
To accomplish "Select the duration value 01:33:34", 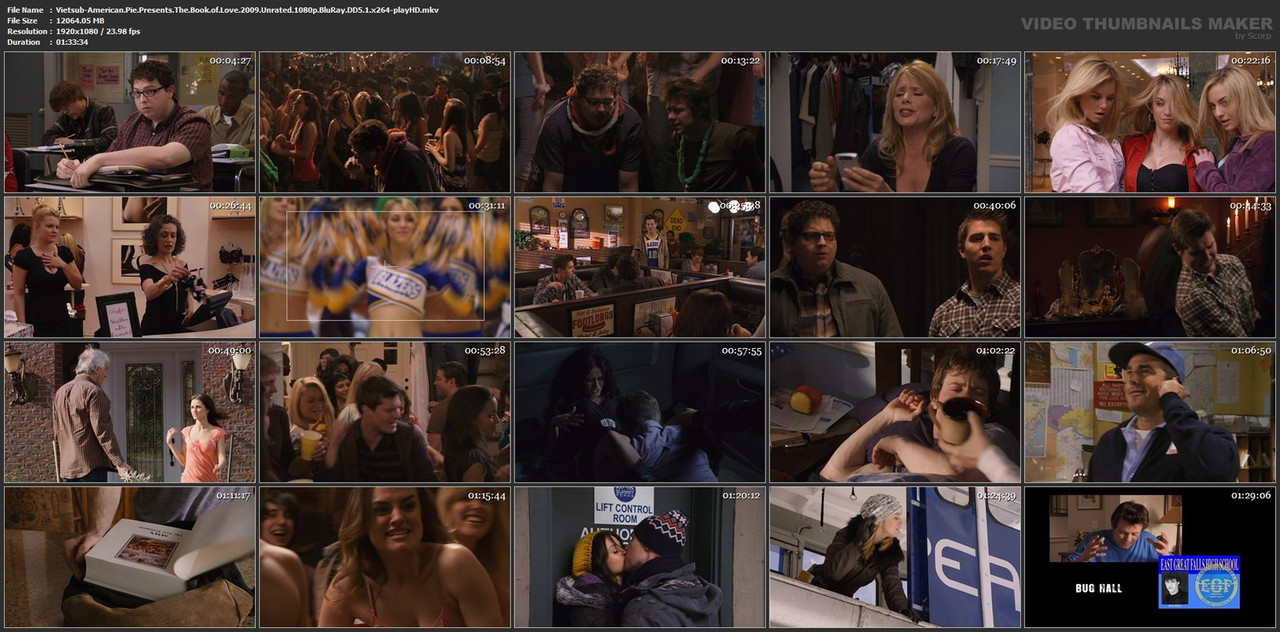I will [72, 42].
